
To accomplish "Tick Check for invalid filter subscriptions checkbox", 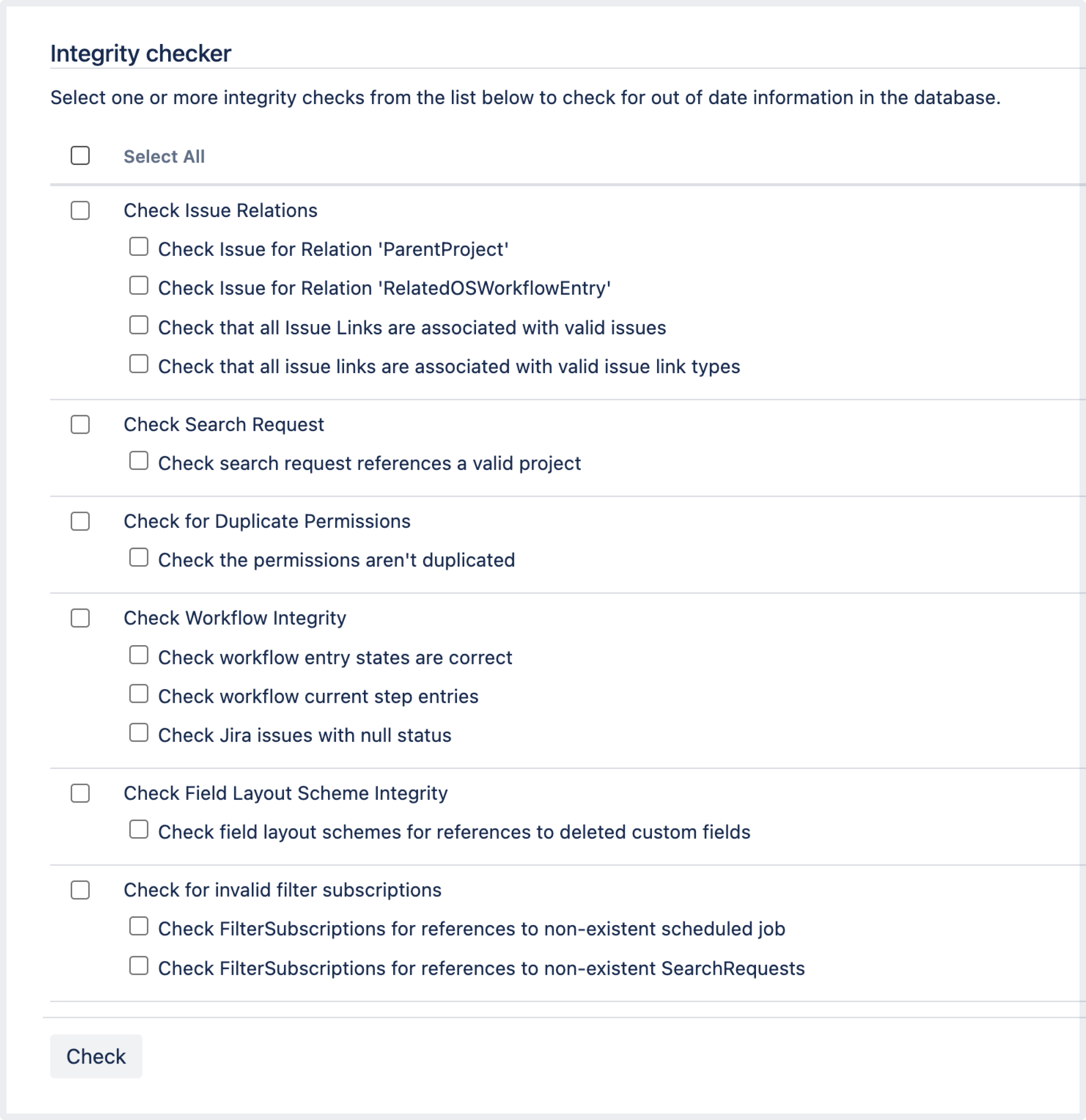I will coord(80,890).
